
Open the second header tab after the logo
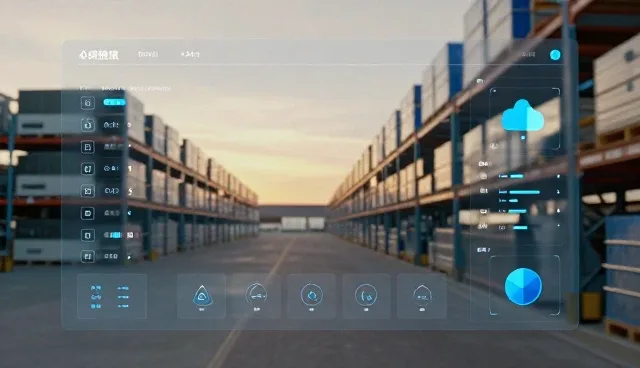click(x=190, y=54)
